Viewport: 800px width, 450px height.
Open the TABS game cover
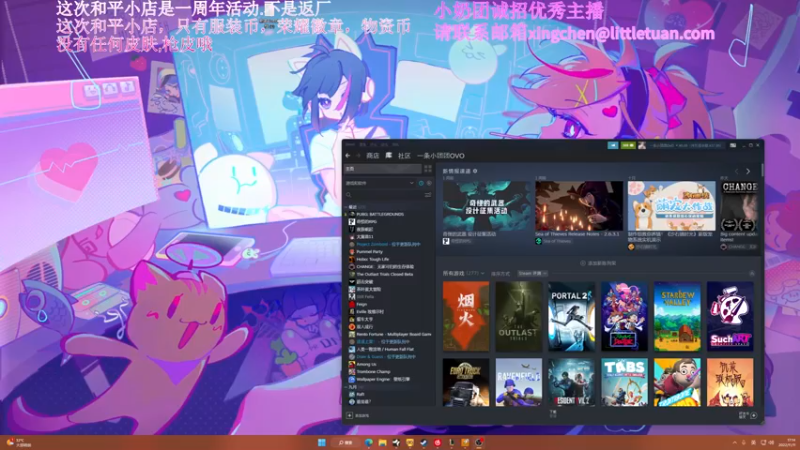coord(624,382)
